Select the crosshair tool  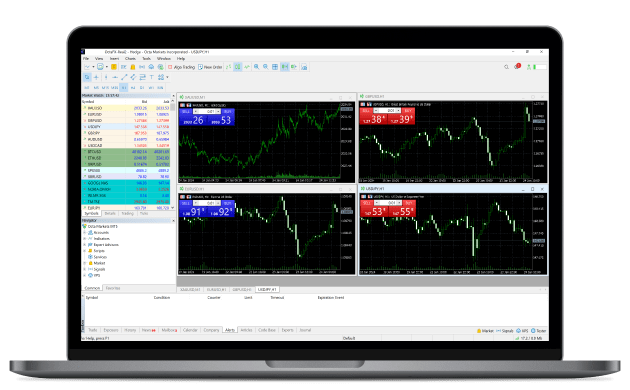[96, 77]
